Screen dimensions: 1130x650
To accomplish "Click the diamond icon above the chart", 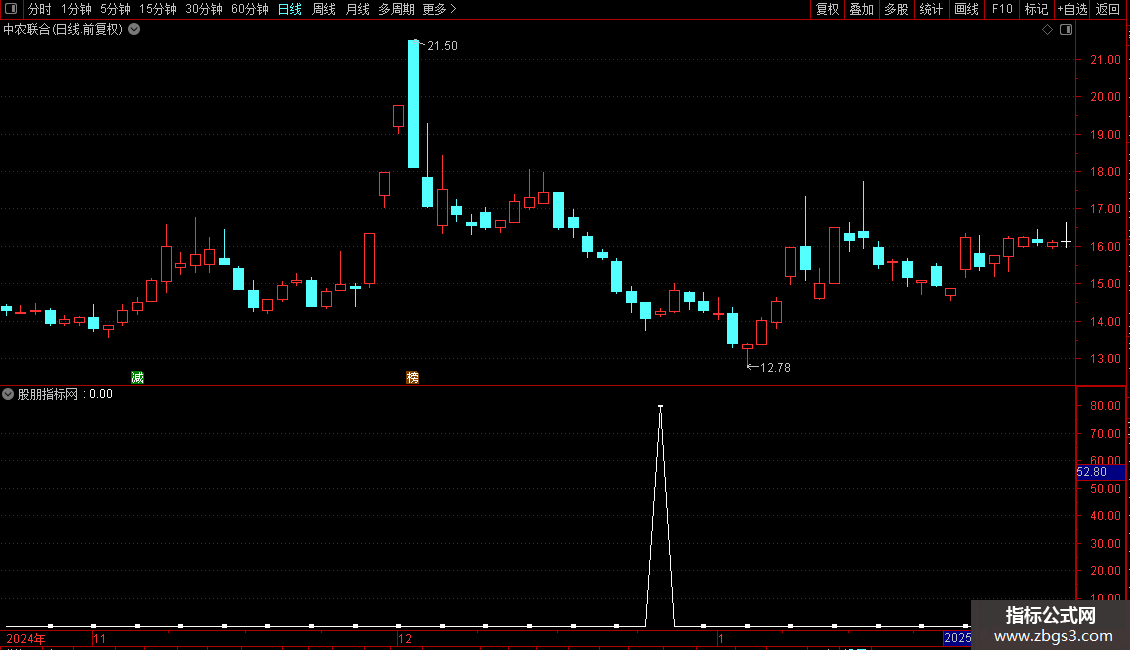I will click(x=1048, y=30).
